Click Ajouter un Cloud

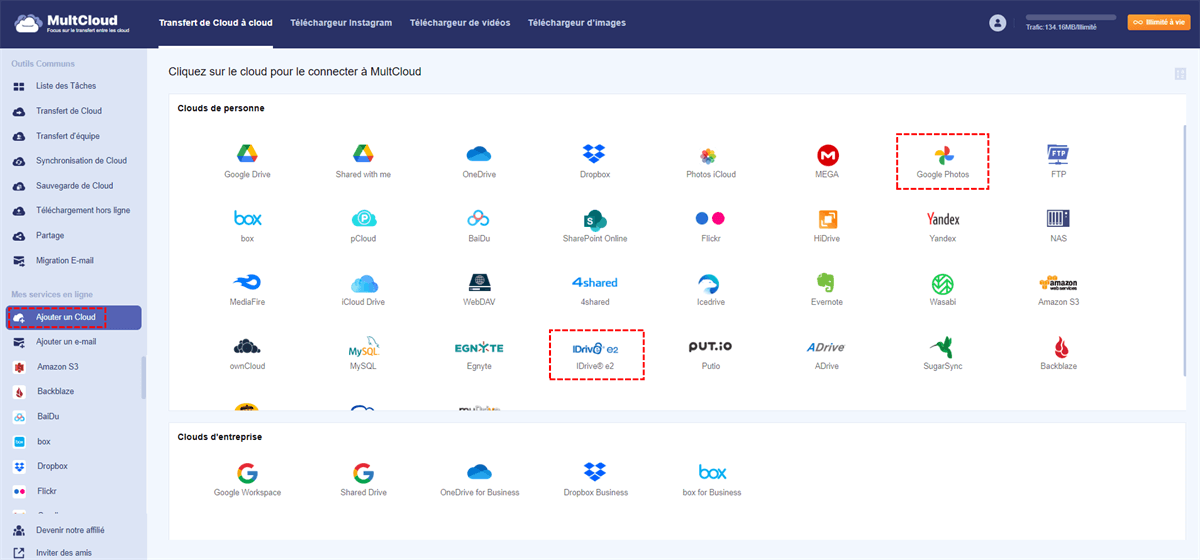(73, 317)
